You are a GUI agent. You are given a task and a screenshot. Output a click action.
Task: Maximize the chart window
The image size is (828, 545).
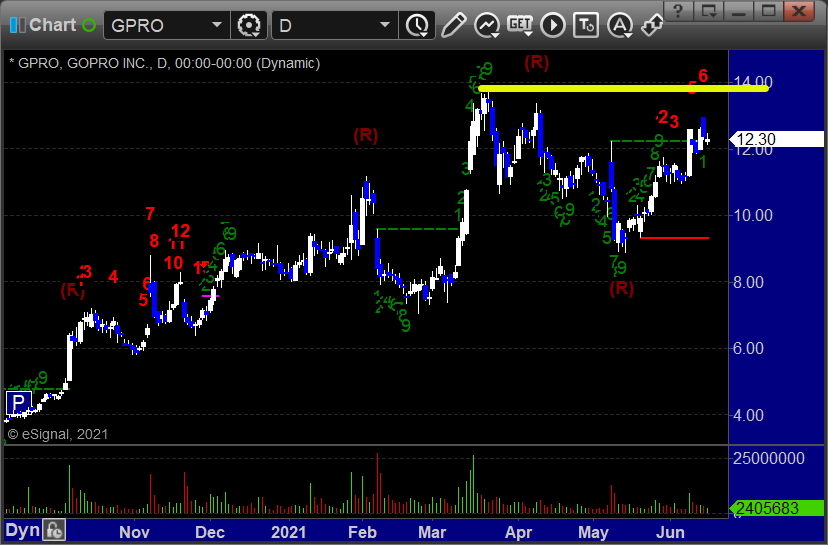[768, 10]
